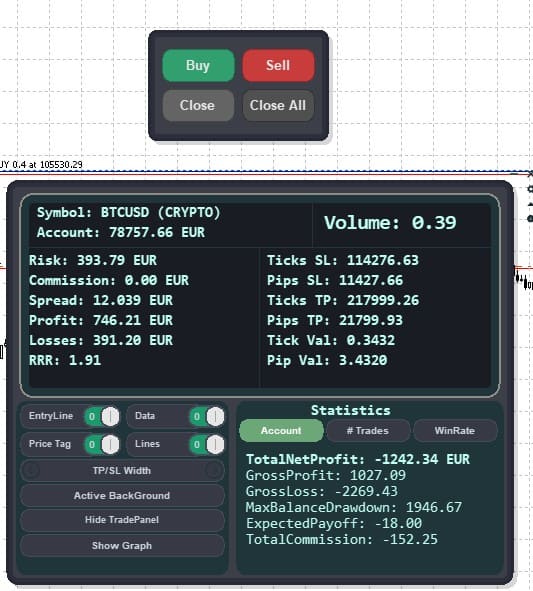Click the order label at 105530.29
Image resolution: width=533 pixels, height=591 pixels.
(x=41, y=165)
